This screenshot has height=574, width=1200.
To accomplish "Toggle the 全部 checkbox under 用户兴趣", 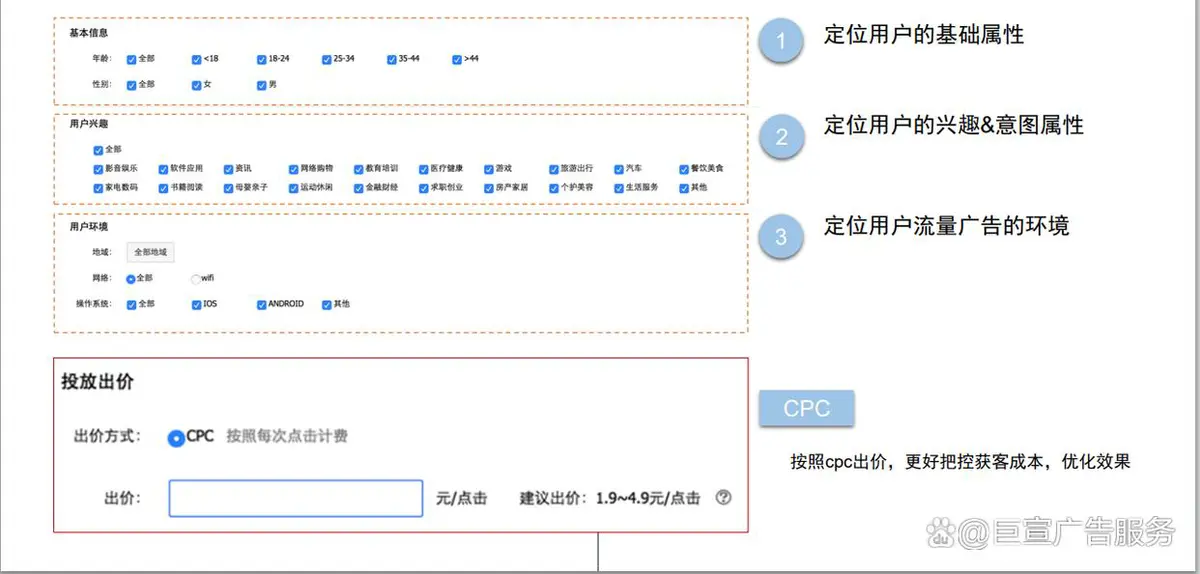I will pos(98,150).
